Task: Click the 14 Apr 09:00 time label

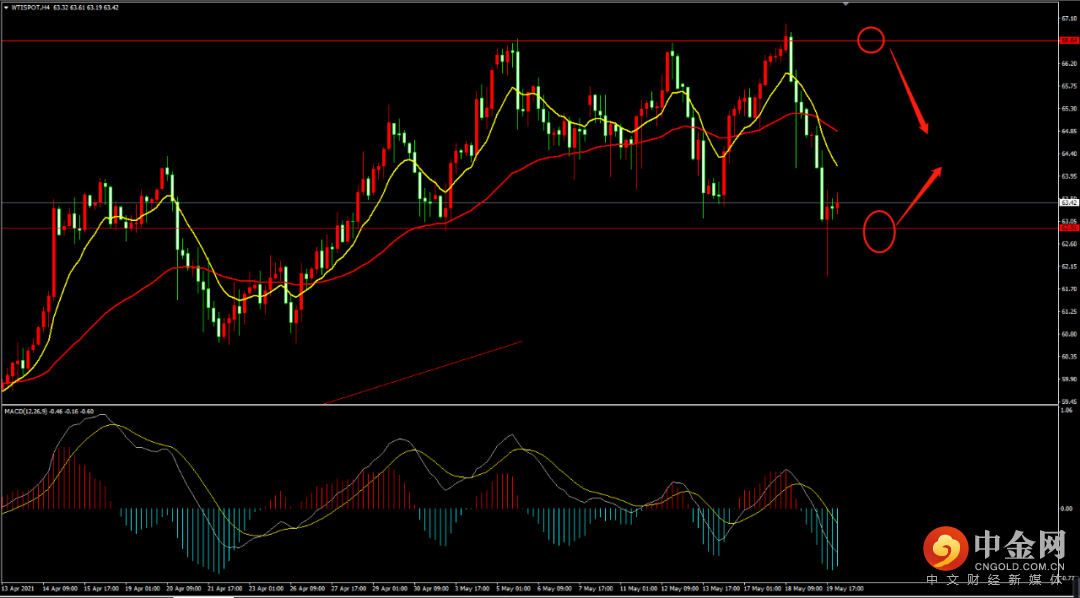Action: click(60, 589)
